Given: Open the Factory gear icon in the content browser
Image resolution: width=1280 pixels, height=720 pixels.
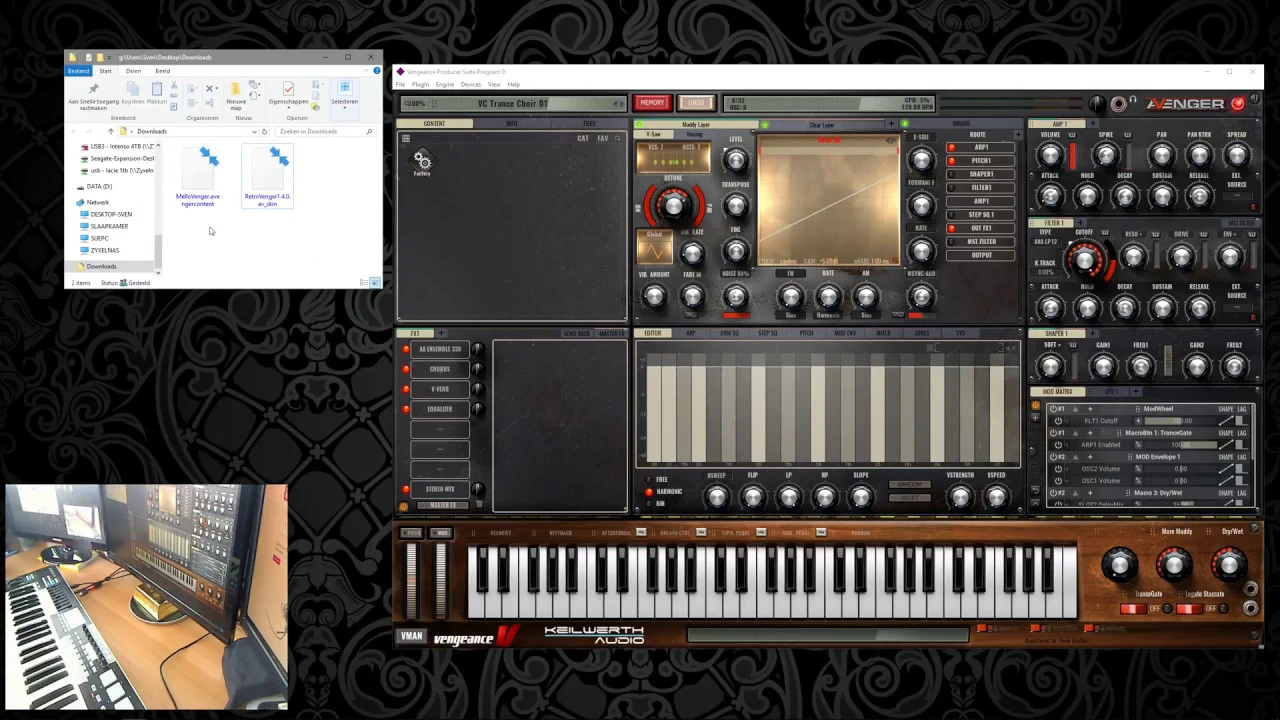Looking at the screenshot, I should [x=422, y=162].
